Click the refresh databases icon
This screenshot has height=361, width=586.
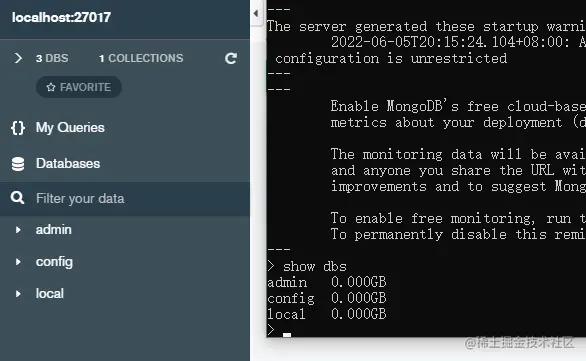(231, 58)
